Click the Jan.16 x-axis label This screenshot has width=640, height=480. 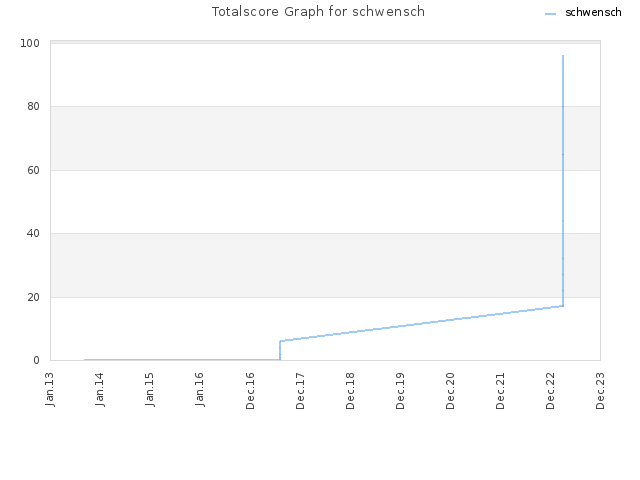[200, 389]
